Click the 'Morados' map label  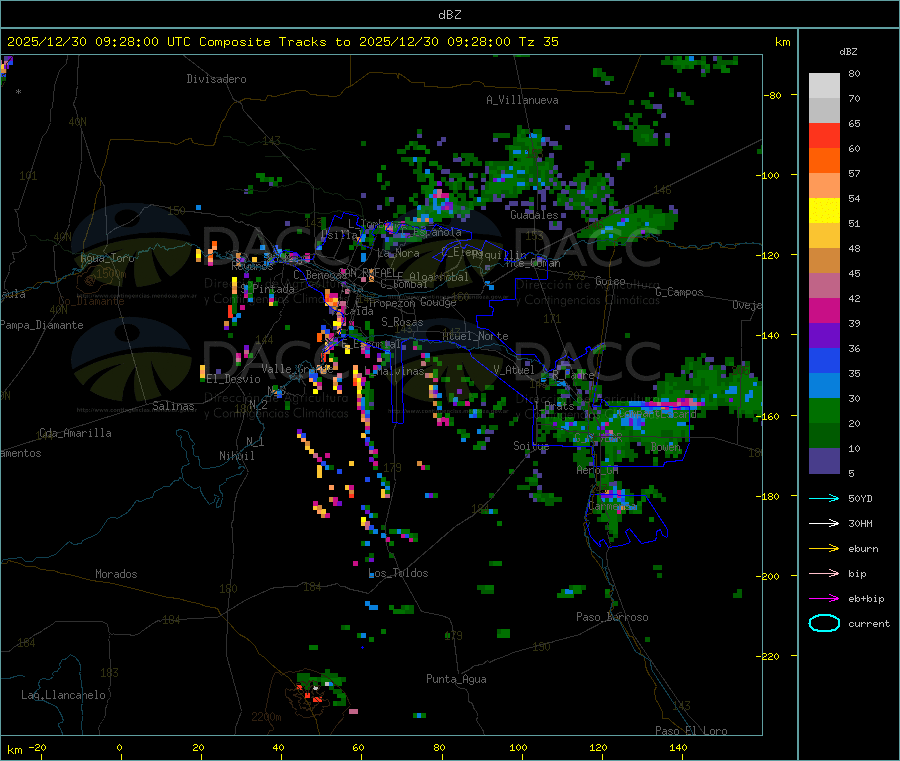pos(116,574)
